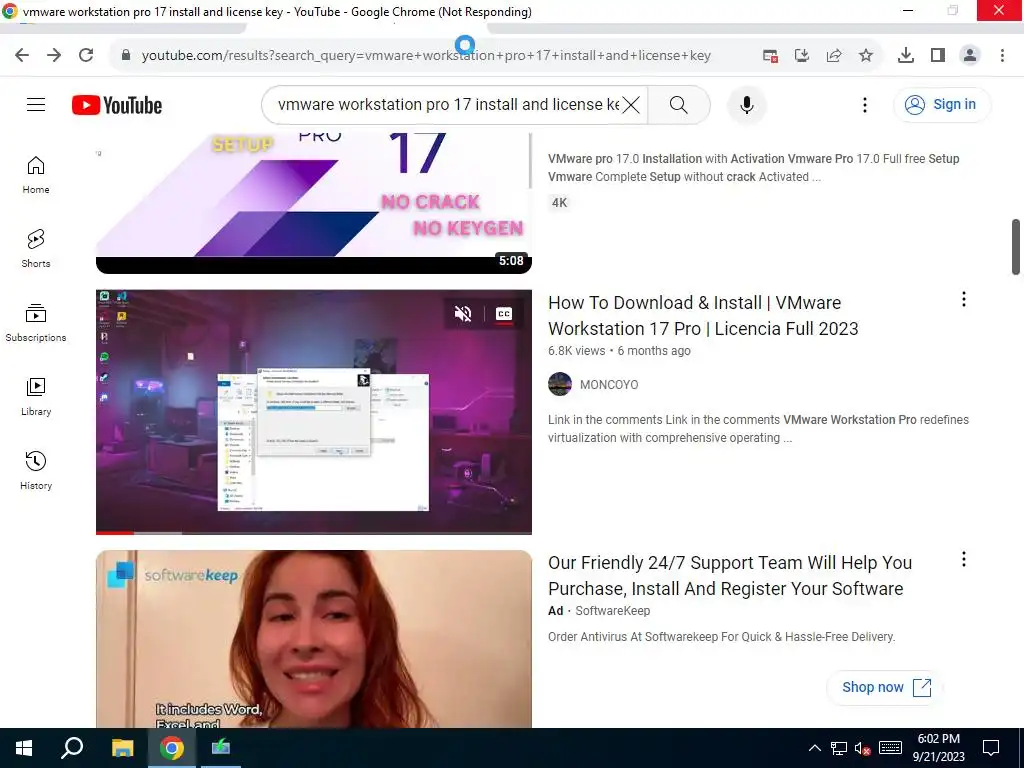Open Windows taskbar search
The width and height of the screenshot is (1024, 768).
click(x=72, y=748)
